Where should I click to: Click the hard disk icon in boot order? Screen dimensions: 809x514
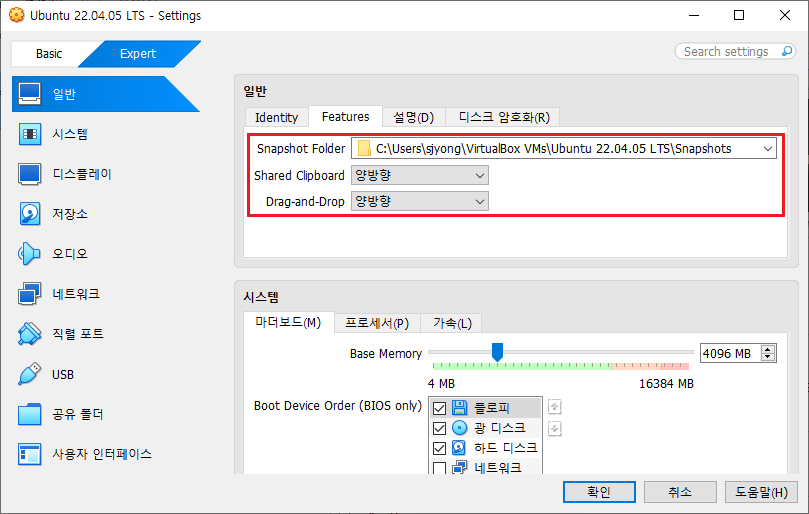[459, 447]
